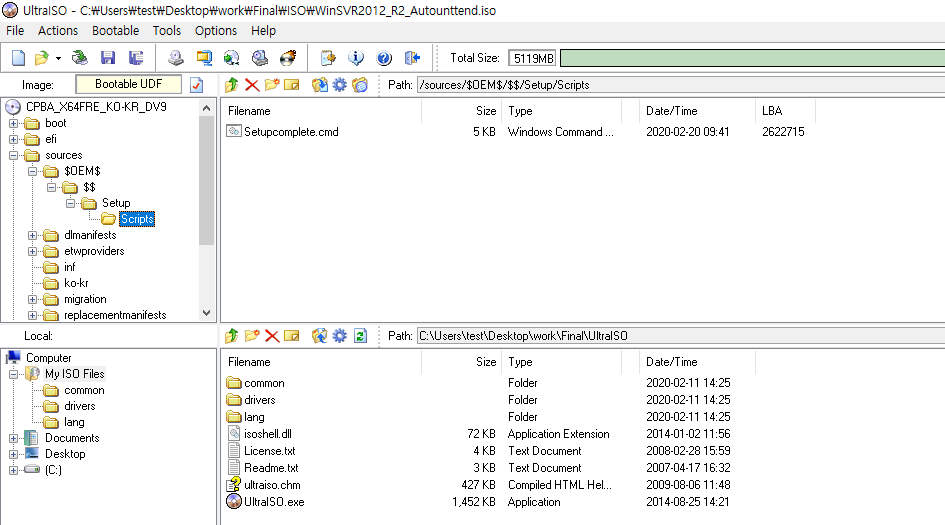
Task: Expand the boot folder in image tree
Action: click(x=13, y=123)
